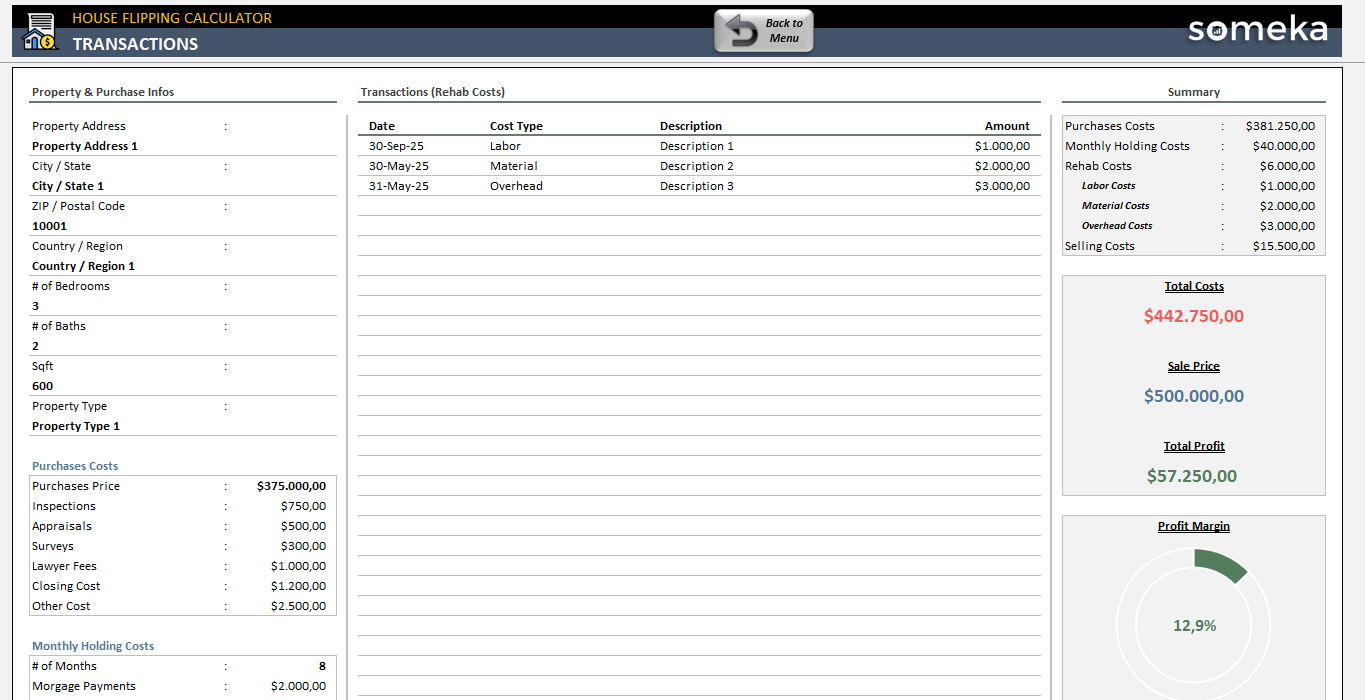
Task: Edit the City / State 1 value
Action: 68,186
